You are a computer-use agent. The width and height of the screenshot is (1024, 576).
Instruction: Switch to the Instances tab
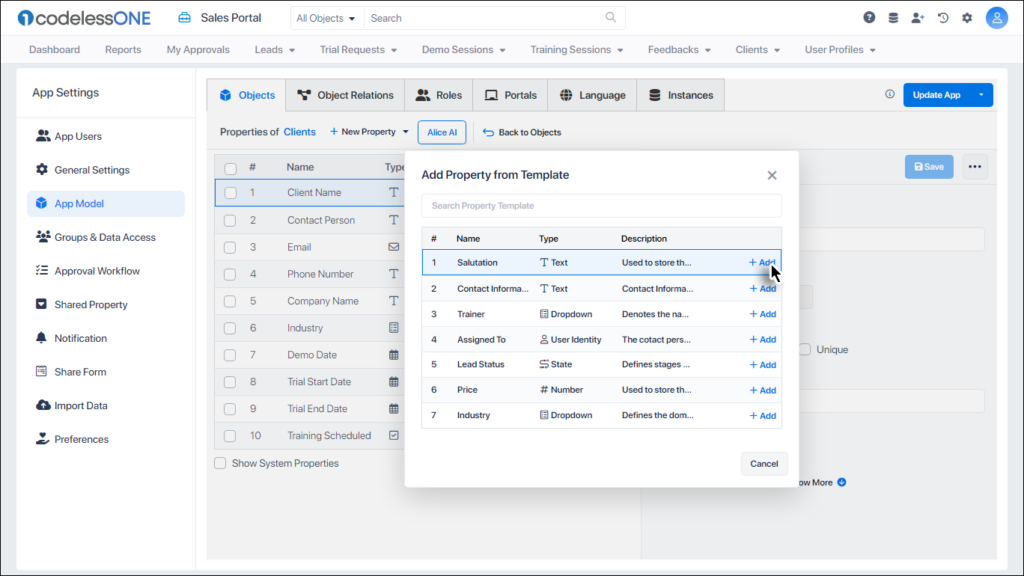(680, 95)
